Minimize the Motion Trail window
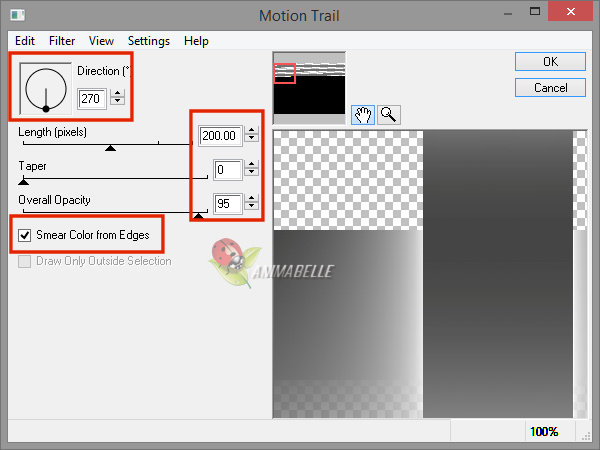 pyautogui.click(x=508, y=13)
